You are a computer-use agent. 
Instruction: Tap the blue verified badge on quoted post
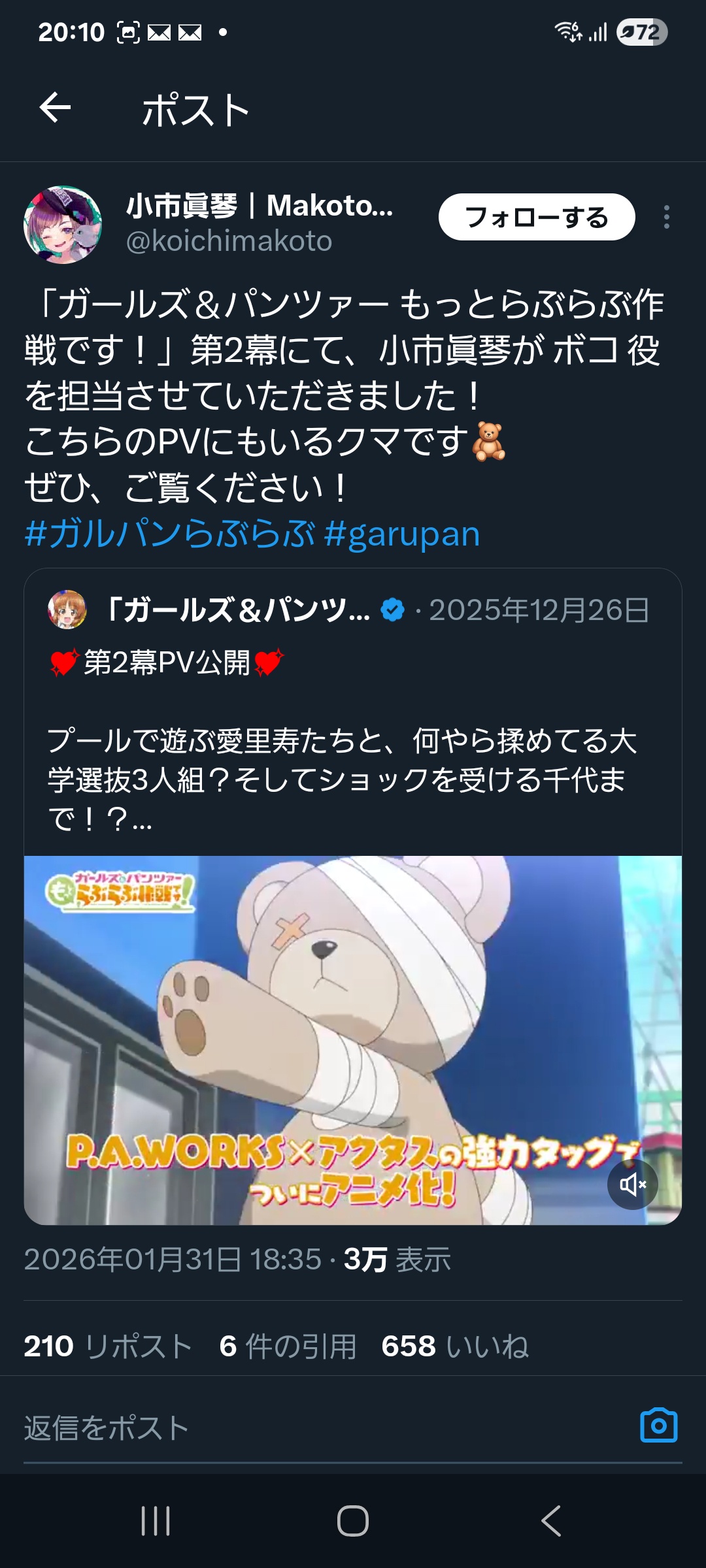[x=393, y=610]
